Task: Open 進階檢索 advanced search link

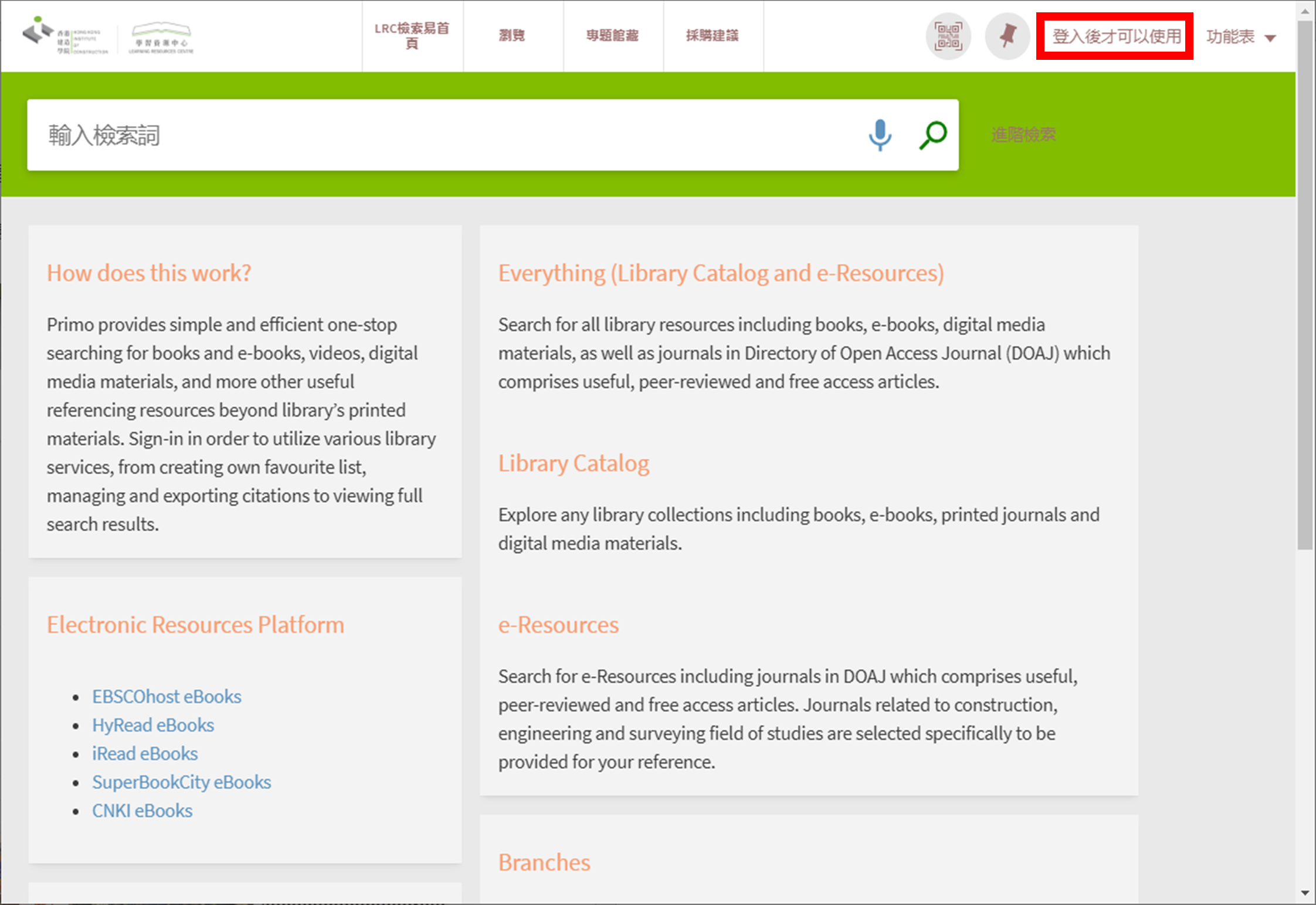Action: point(1023,134)
